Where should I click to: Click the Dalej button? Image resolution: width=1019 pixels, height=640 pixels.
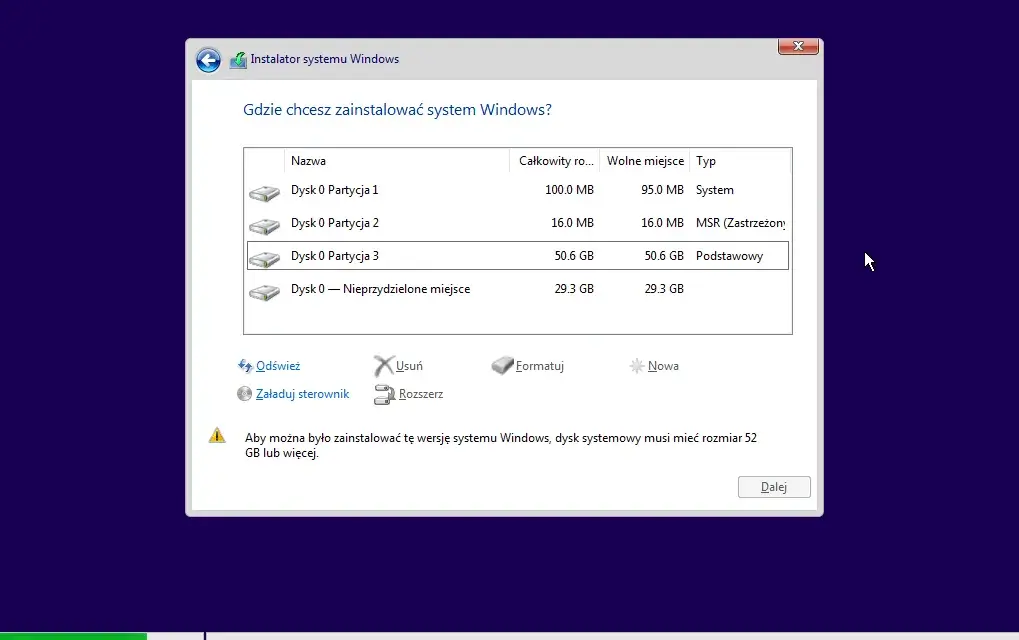click(x=774, y=487)
